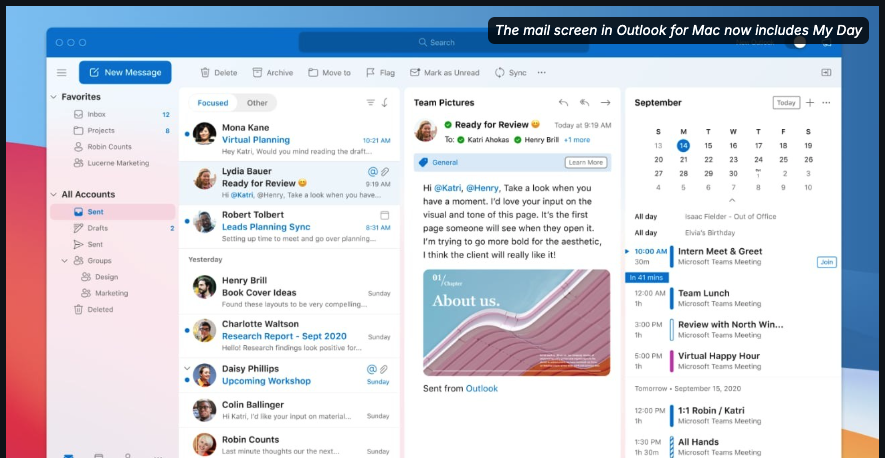Open toolbar overflow ellipsis next to Sync
Screen dimensions: 885x458
[542, 73]
